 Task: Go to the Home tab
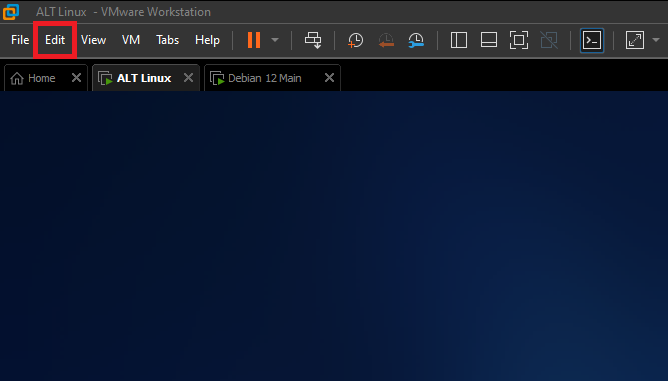(41, 78)
